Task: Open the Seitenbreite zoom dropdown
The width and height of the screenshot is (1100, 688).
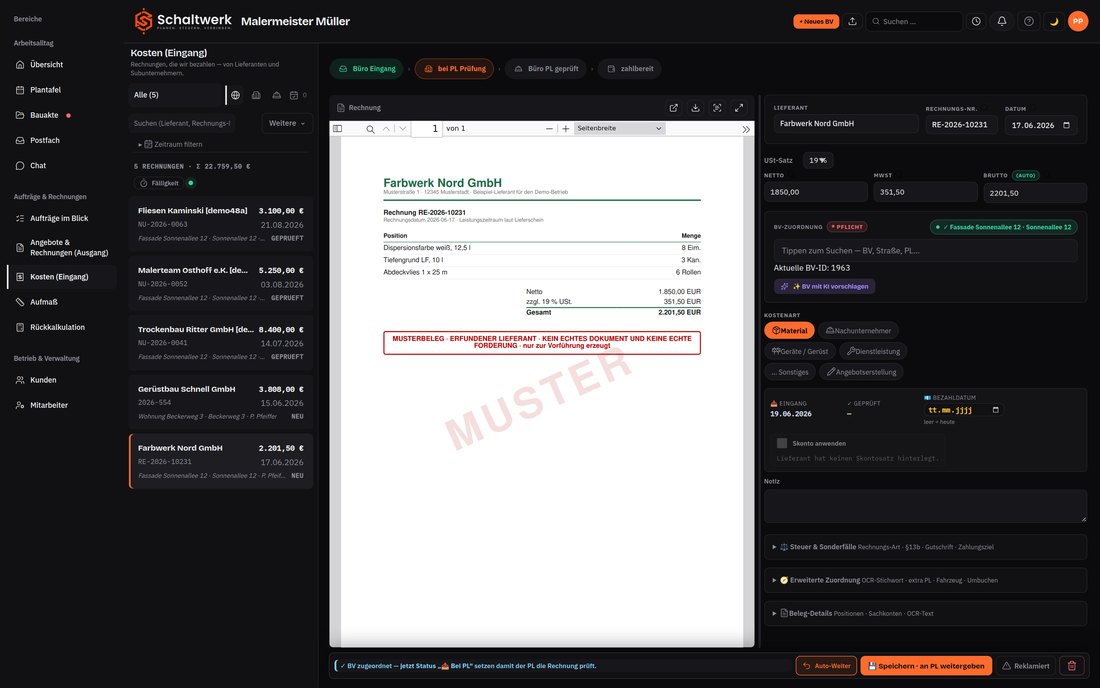Action: 619,128
